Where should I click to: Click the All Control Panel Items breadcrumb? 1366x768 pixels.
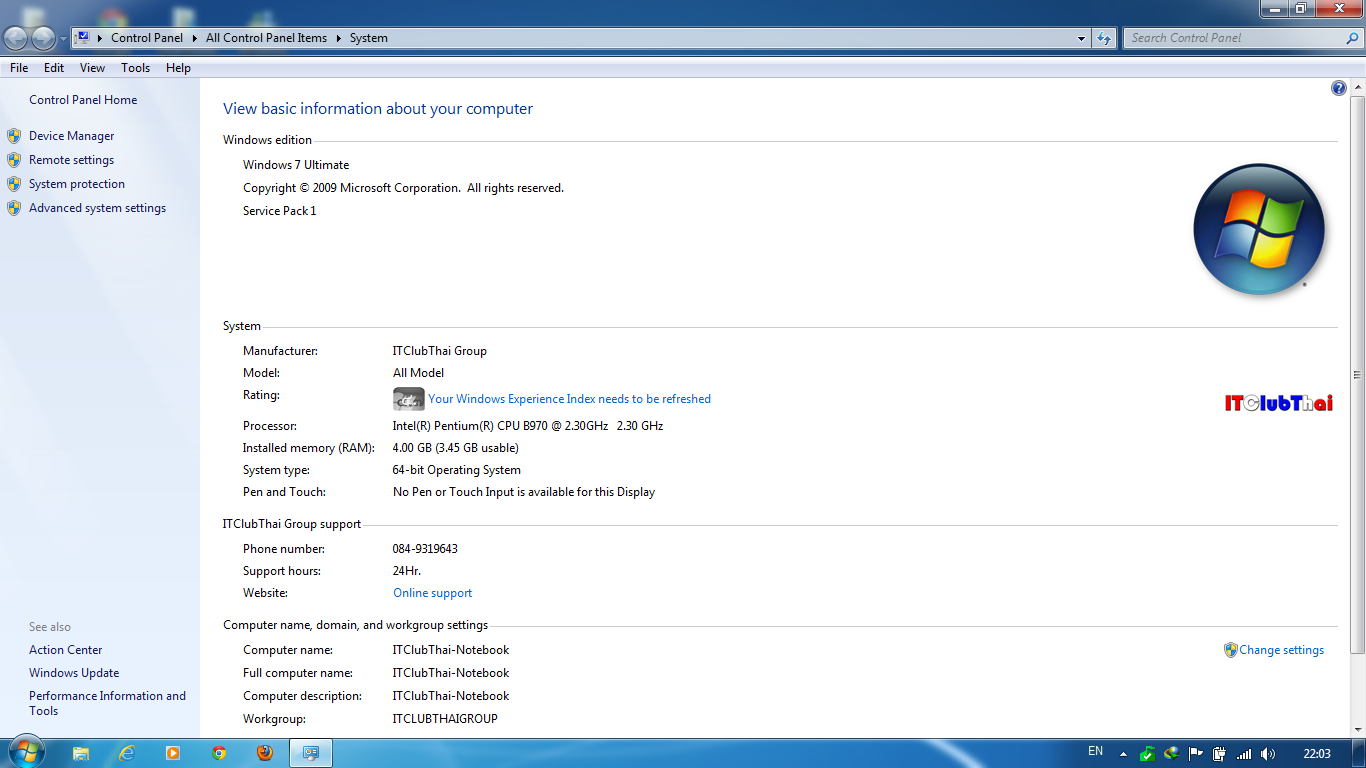(266, 38)
